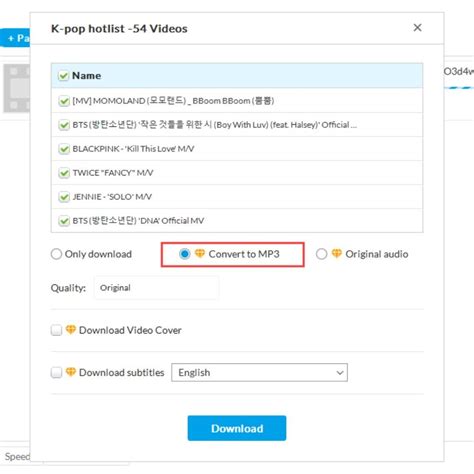Uncheck the JENNIE SOLO video

point(63,197)
